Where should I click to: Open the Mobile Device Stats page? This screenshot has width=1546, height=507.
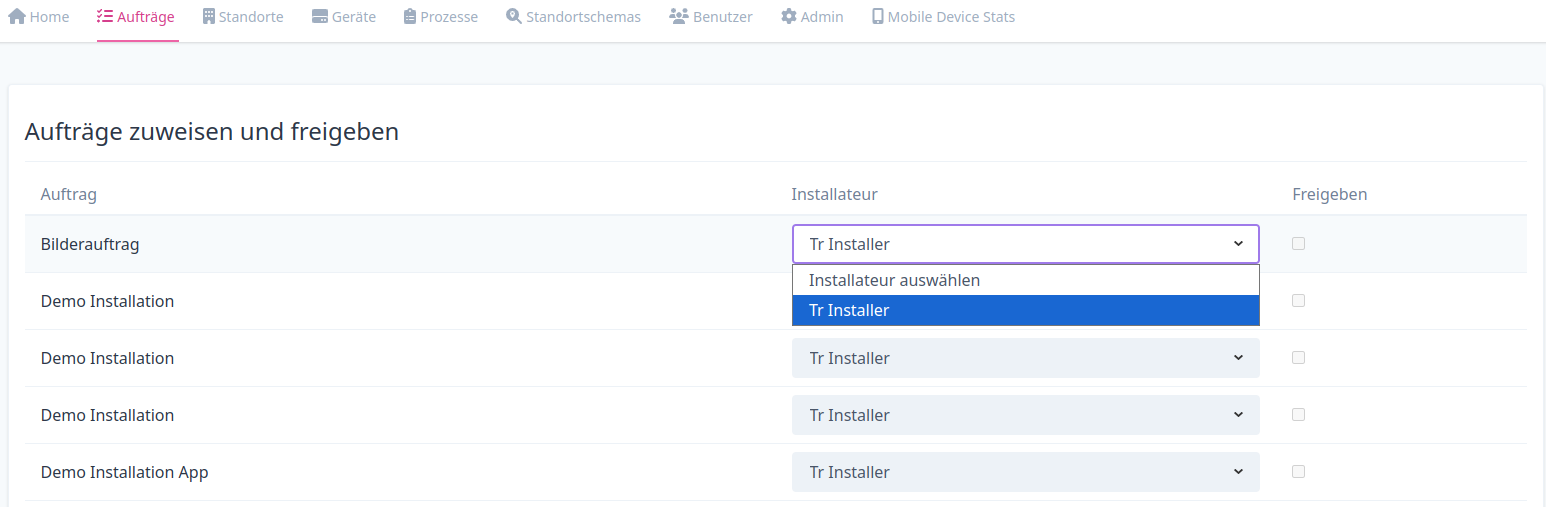pyautogui.click(x=943, y=17)
